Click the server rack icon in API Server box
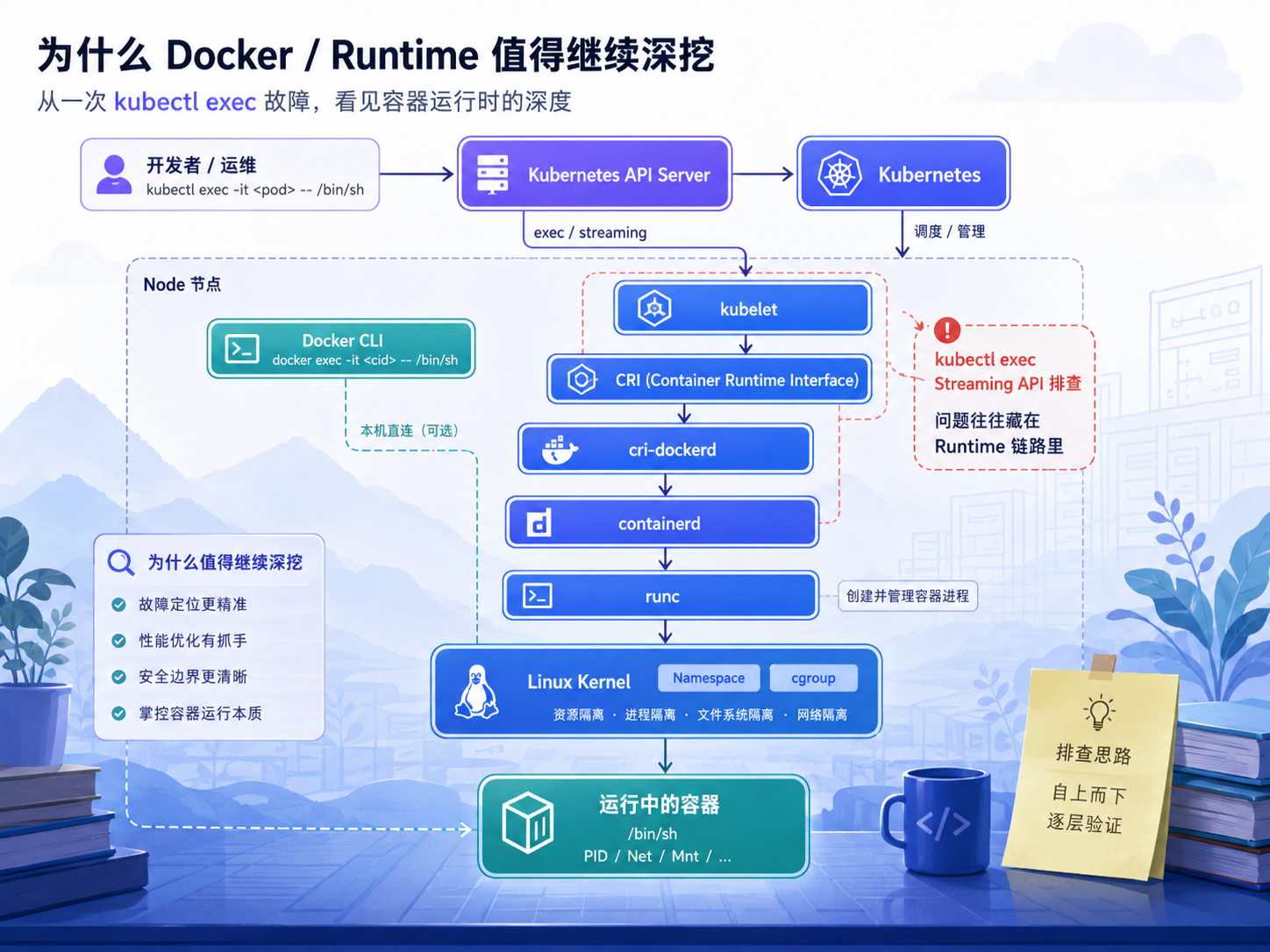Screen dimensions: 1270x952 [492, 174]
